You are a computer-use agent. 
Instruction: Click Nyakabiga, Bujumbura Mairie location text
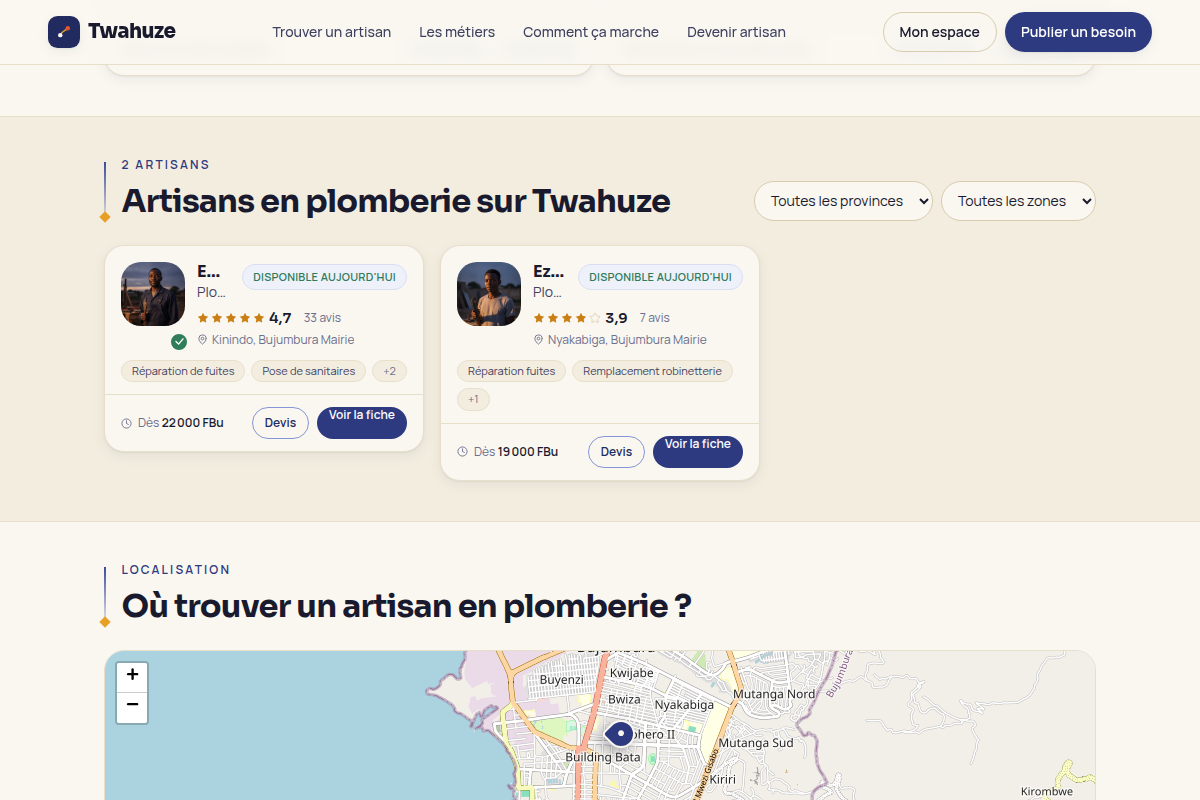point(627,340)
